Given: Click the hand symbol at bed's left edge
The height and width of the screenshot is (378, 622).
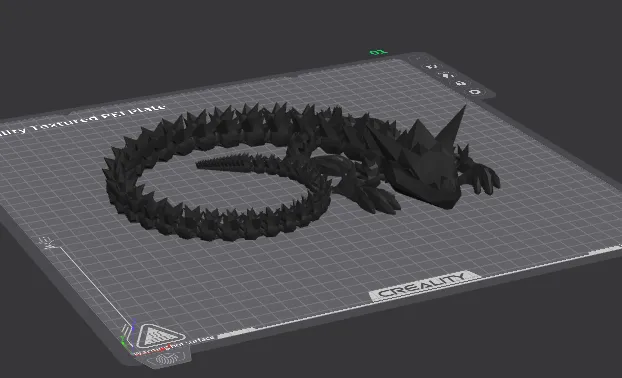Looking at the screenshot, I should tap(48, 243).
